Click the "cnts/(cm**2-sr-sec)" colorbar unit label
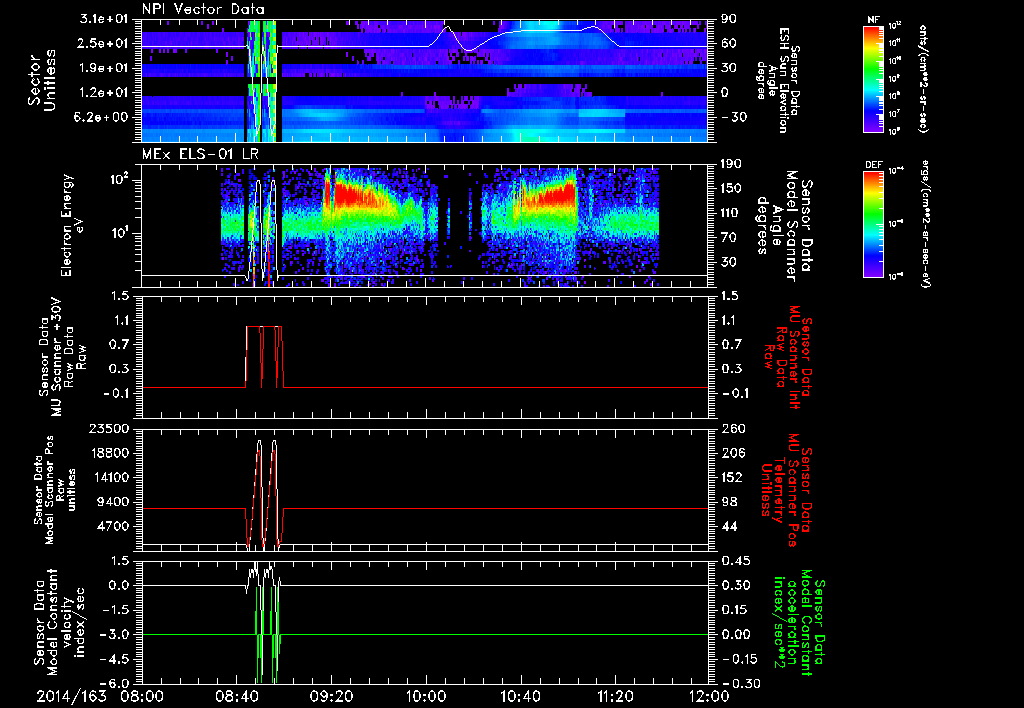This screenshot has height=708, width=1024. pyautogui.click(x=923, y=78)
